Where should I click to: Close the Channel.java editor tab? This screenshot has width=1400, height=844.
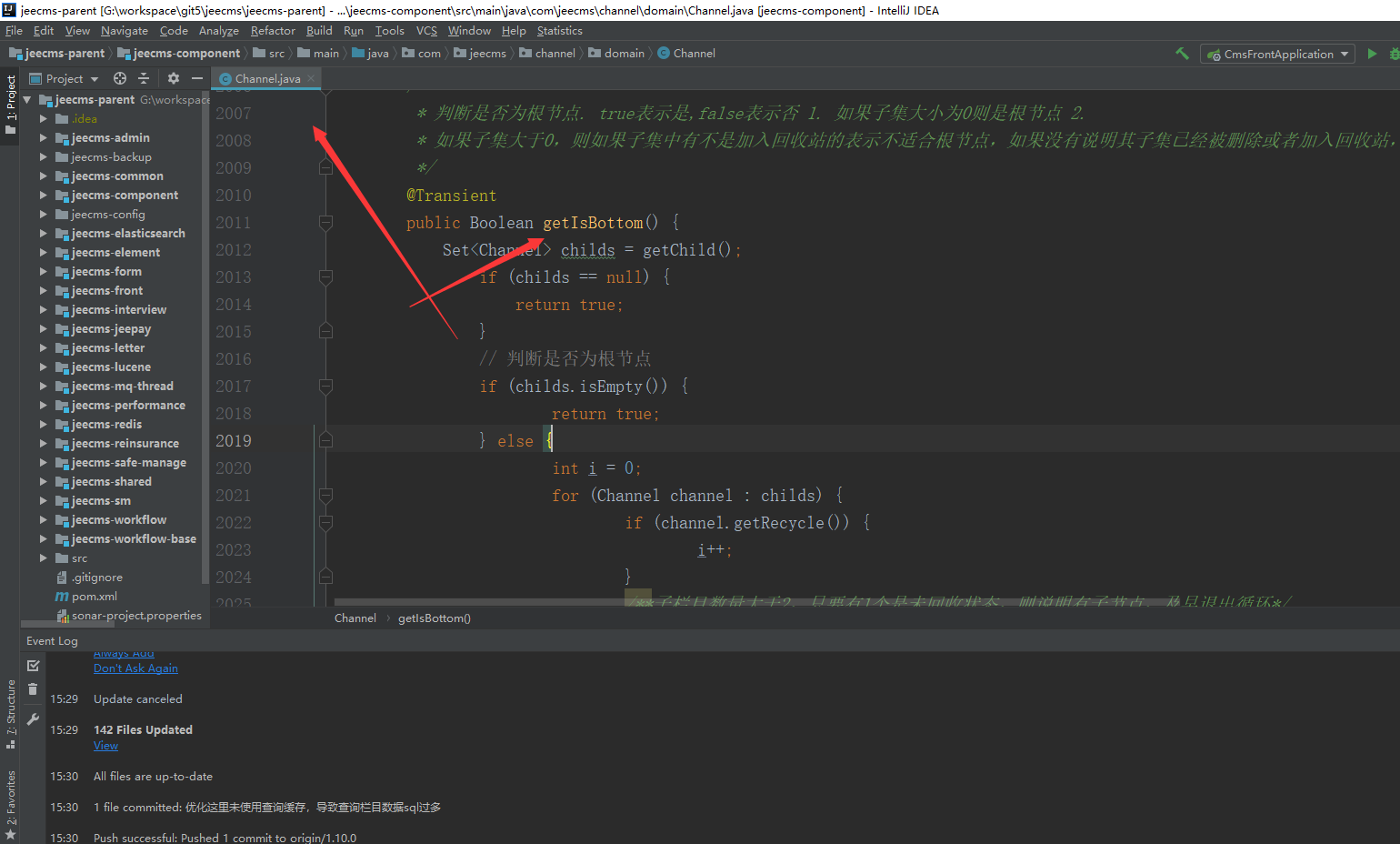click(x=311, y=78)
